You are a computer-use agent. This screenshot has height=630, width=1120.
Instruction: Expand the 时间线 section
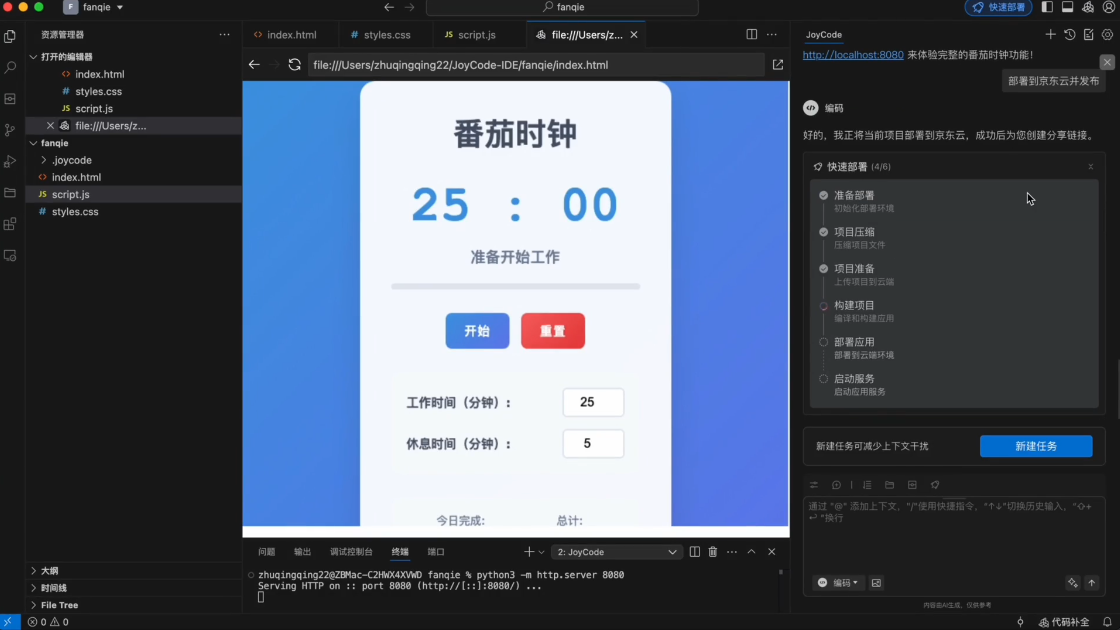[x=34, y=588]
